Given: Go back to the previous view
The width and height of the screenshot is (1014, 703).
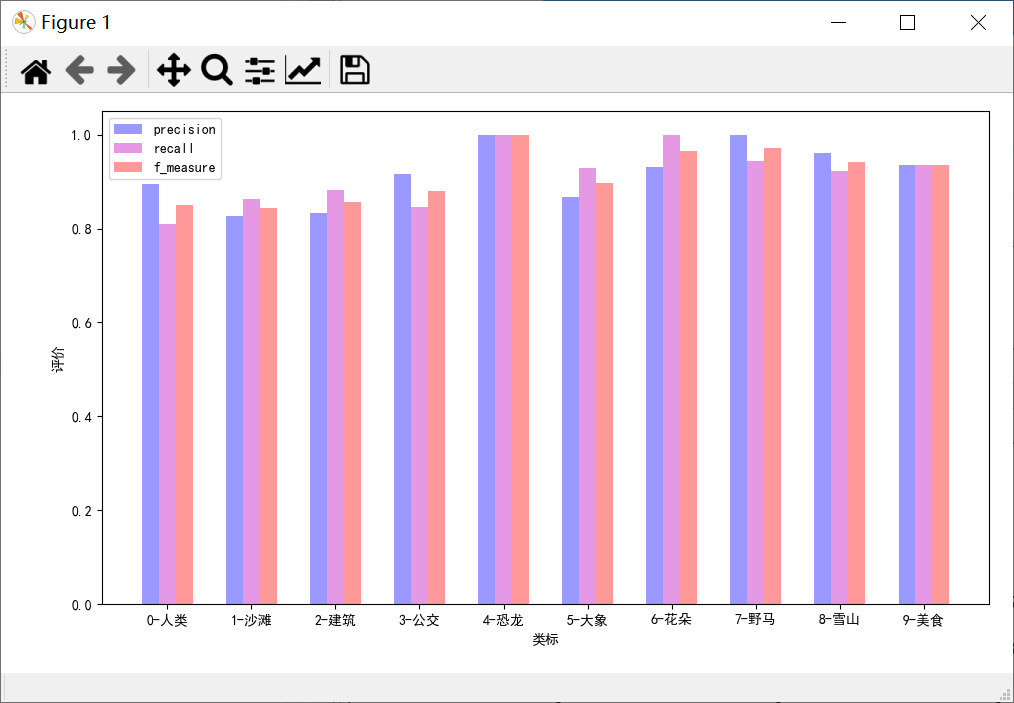Looking at the screenshot, I should click(80, 70).
